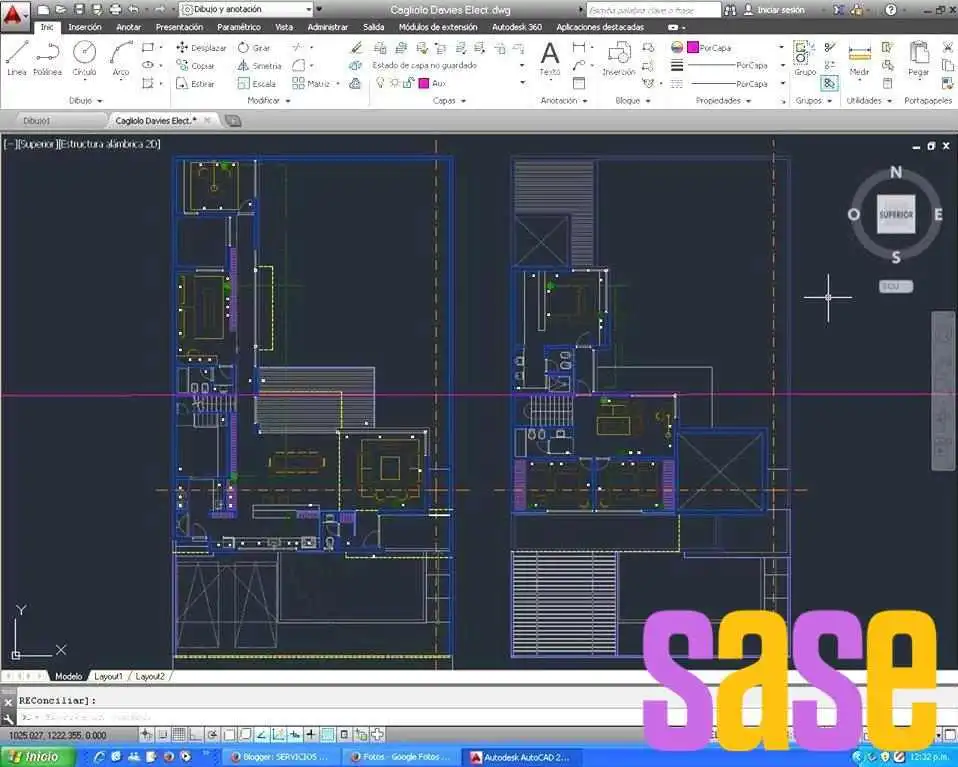Toggle lineweight display (plus icon) in status bar
958x767 pixels.
click(x=310, y=734)
